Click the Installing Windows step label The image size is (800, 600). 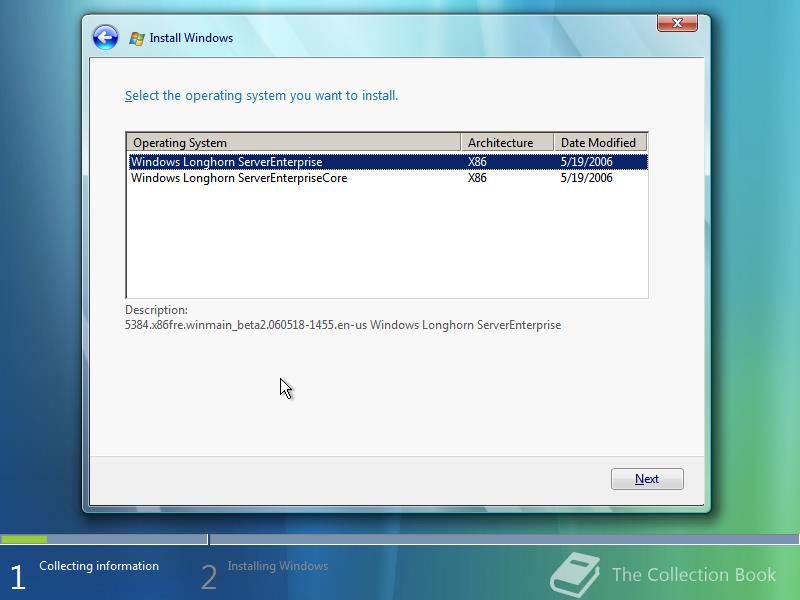278,566
